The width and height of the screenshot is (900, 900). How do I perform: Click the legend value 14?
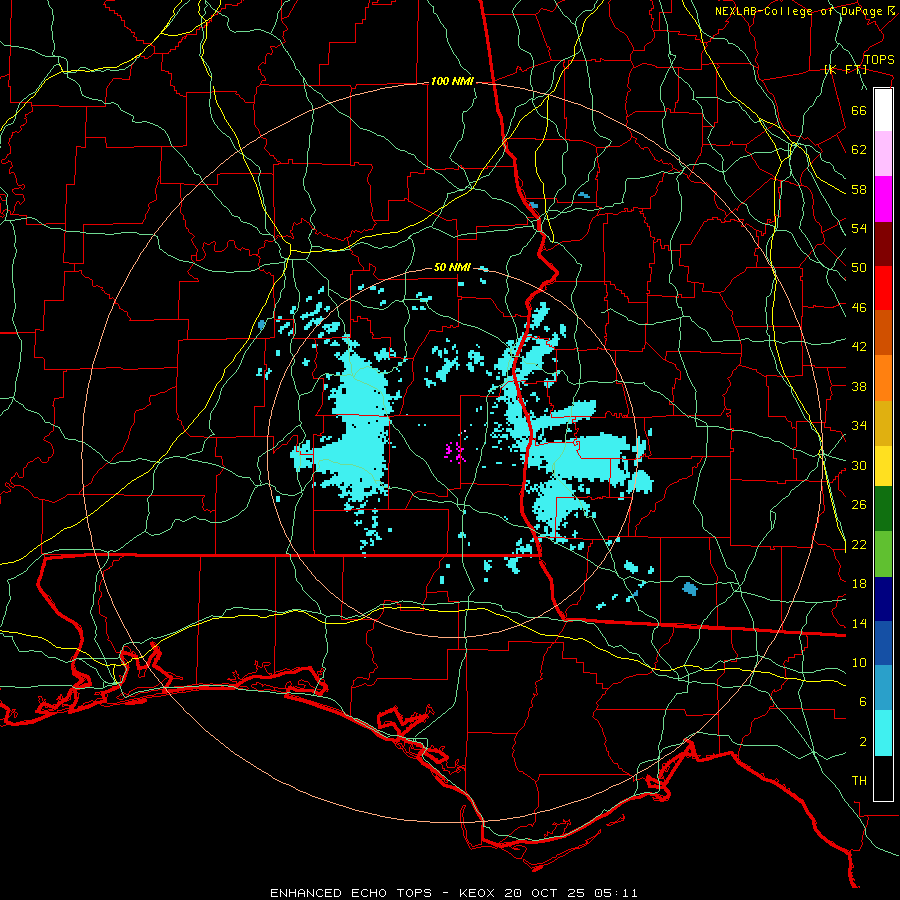pyautogui.click(x=859, y=623)
